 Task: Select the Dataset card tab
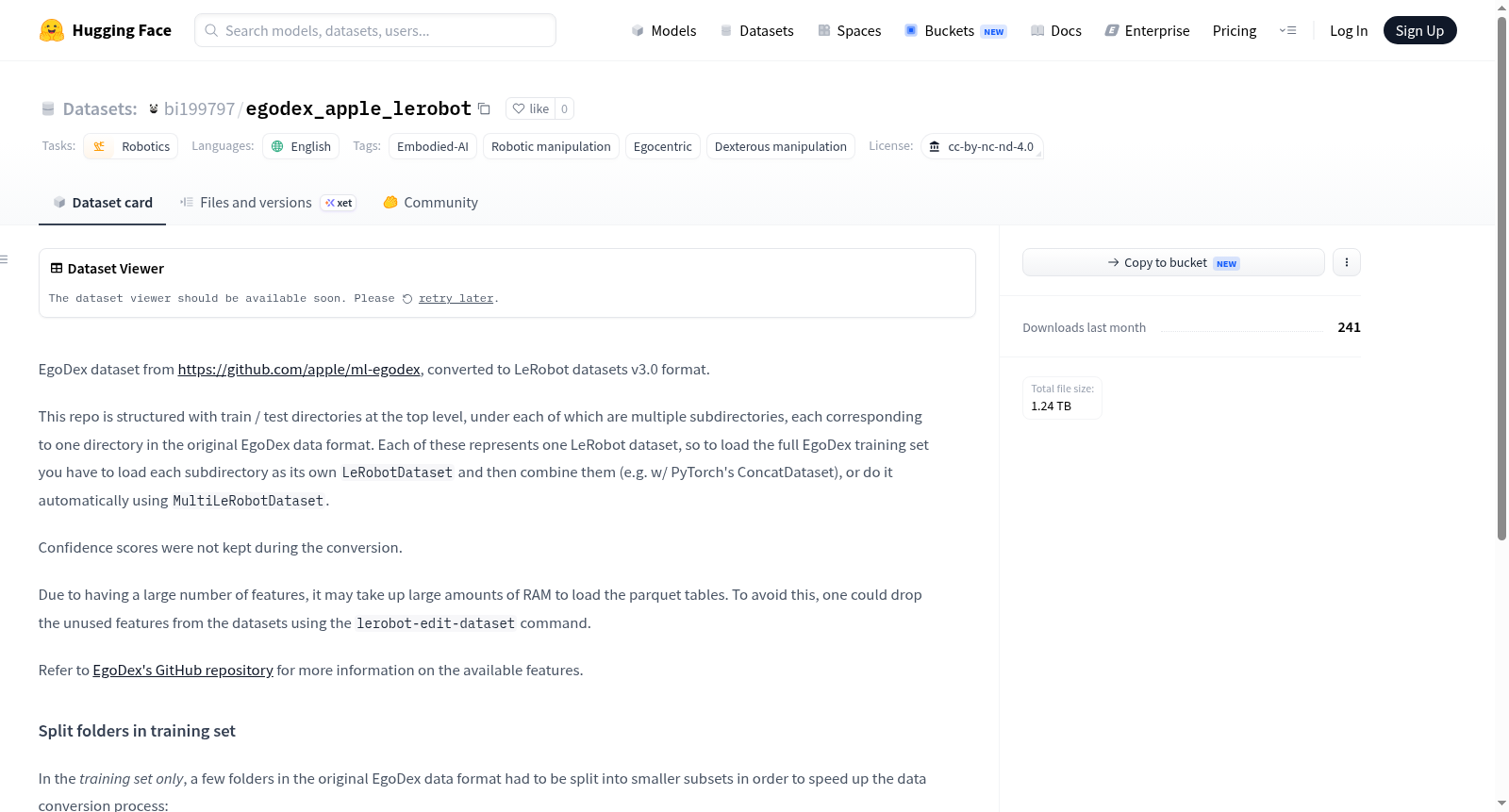[x=102, y=203]
